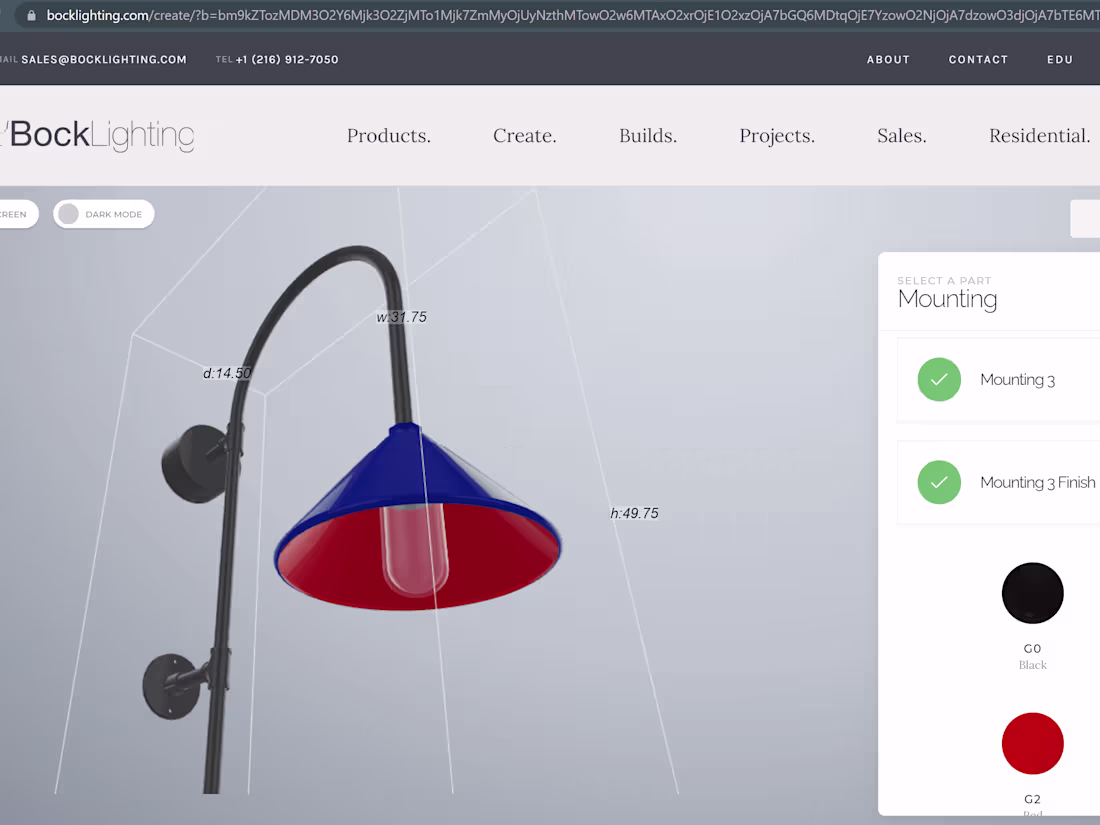Click the Residential navigation item
1100x825 pixels.
(1038, 136)
